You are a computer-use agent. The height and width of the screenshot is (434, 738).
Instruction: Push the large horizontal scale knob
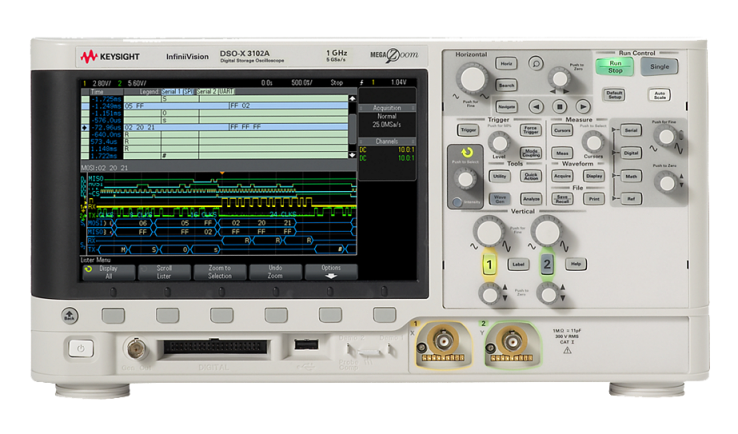(x=472, y=79)
